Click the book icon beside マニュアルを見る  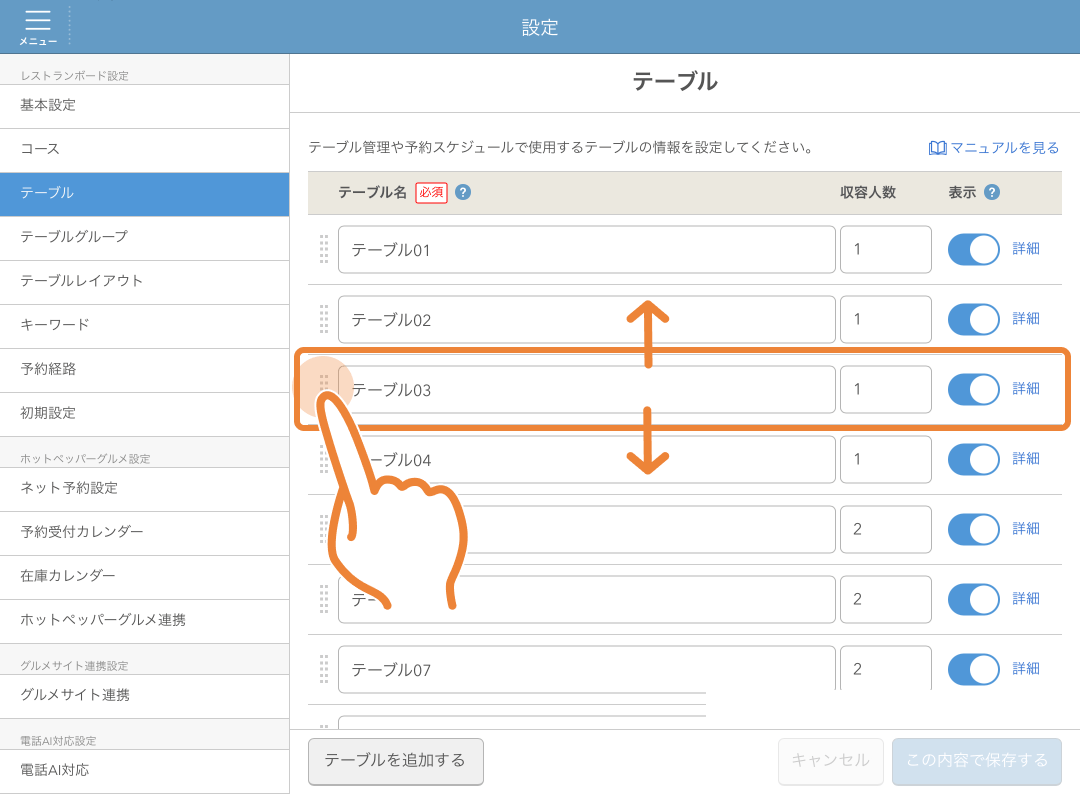tap(936, 147)
